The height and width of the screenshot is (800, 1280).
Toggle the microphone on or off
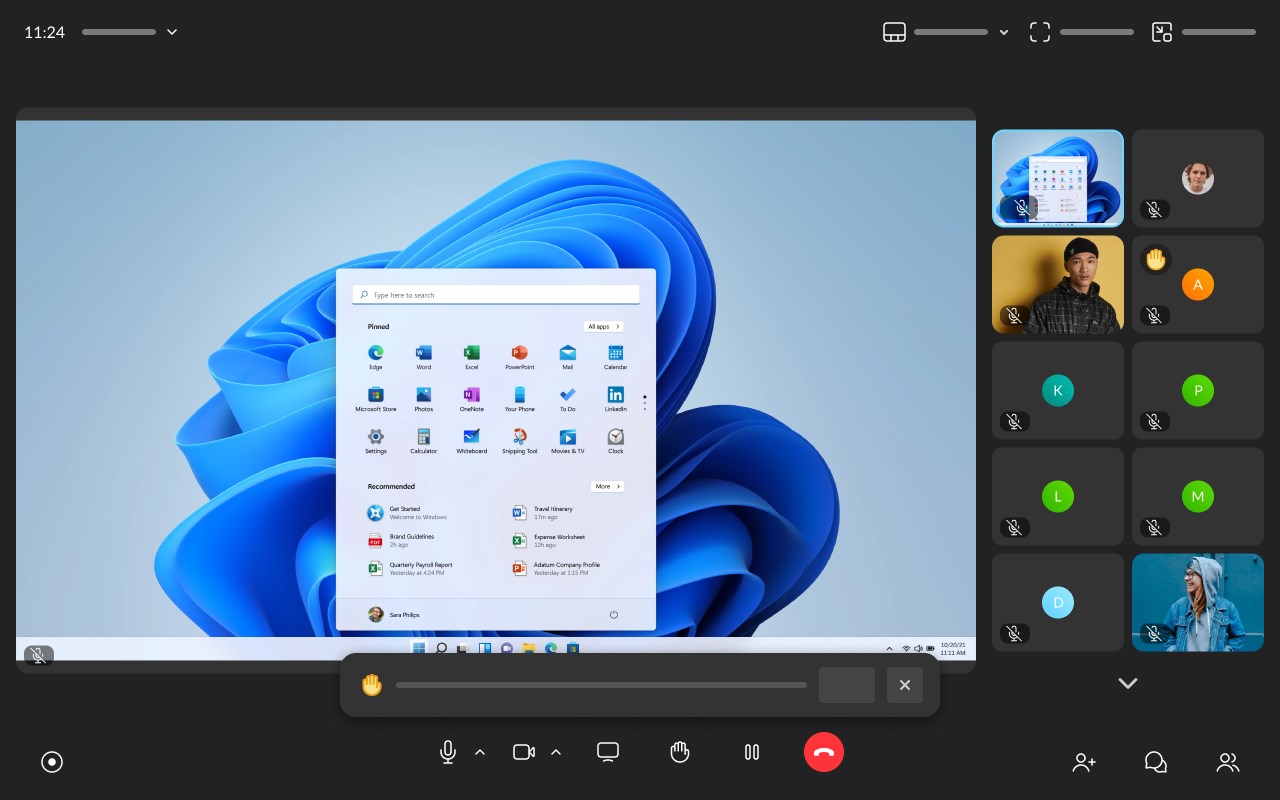[448, 752]
